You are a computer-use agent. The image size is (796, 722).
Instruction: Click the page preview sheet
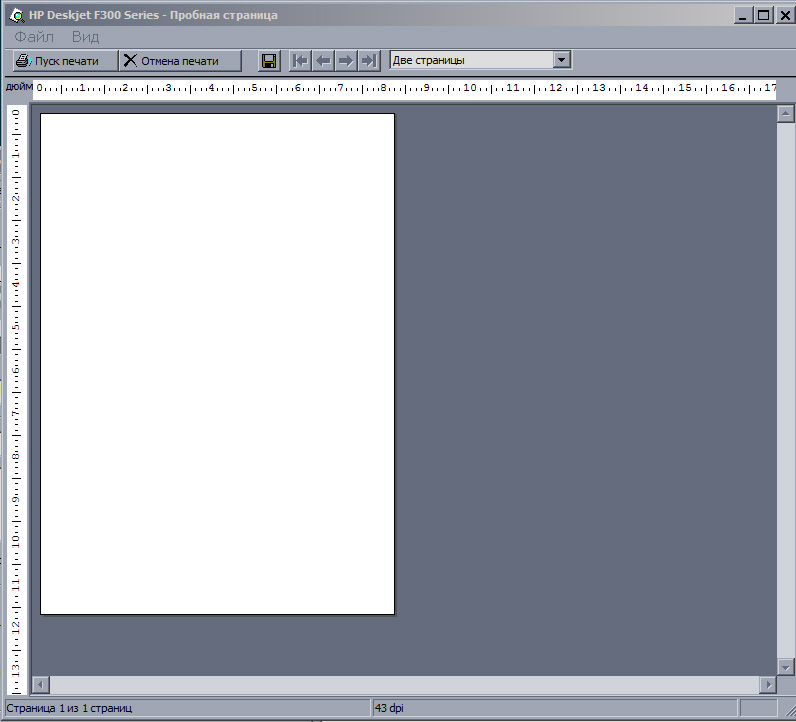(217, 364)
